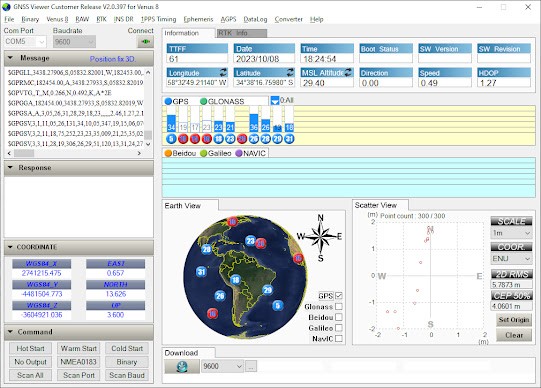541x388 pixels.
Task: Open the Com Port COM5 dropdown
Action: pyautogui.click(x=25, y=42)
